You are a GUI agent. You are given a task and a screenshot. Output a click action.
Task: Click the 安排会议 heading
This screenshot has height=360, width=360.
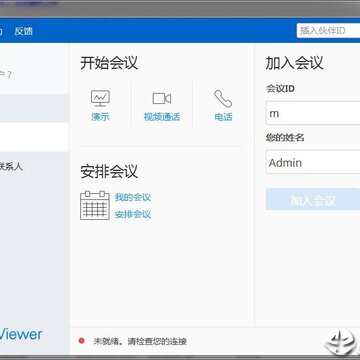coord(109,171)
